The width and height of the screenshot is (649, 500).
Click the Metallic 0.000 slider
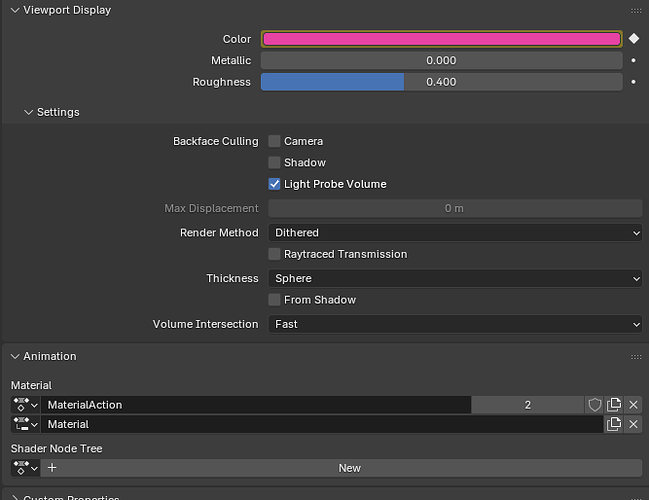pyautogui.click(x=442, y=60)
